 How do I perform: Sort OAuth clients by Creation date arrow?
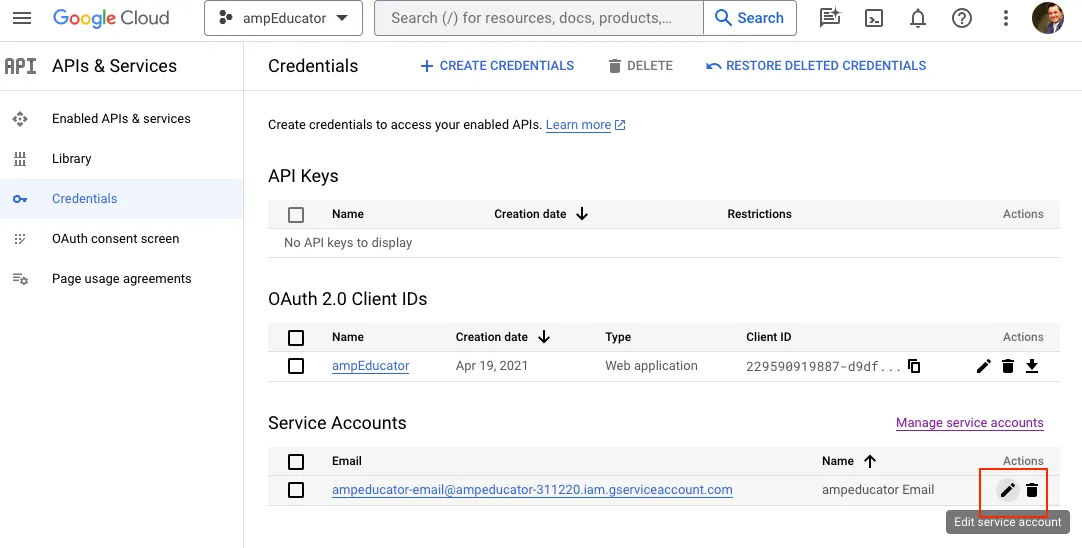[x=544, y=337]
